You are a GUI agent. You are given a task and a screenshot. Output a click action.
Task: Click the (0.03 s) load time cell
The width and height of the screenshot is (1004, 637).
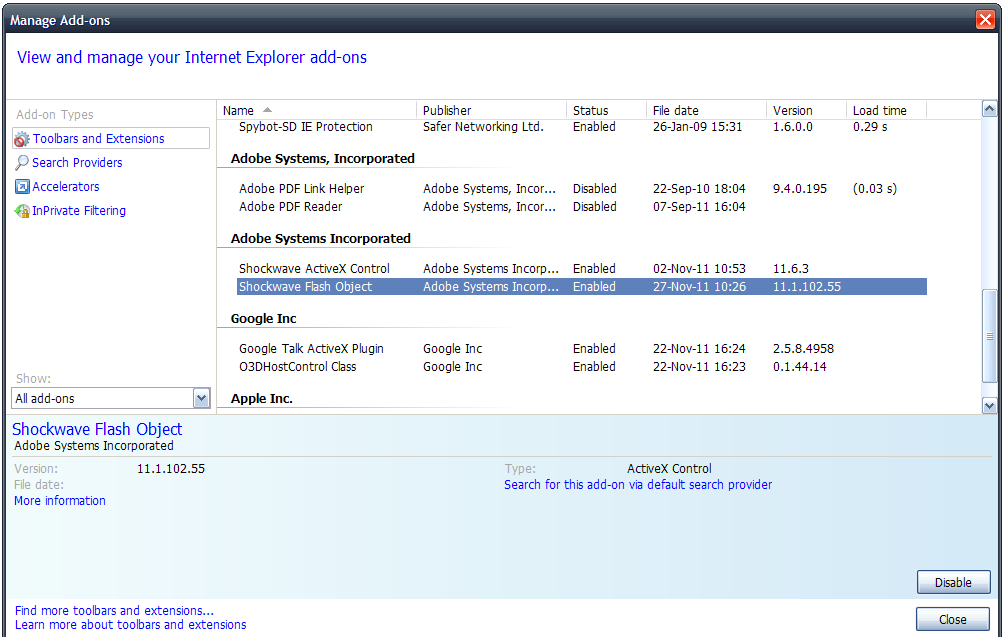coord(875,189)
